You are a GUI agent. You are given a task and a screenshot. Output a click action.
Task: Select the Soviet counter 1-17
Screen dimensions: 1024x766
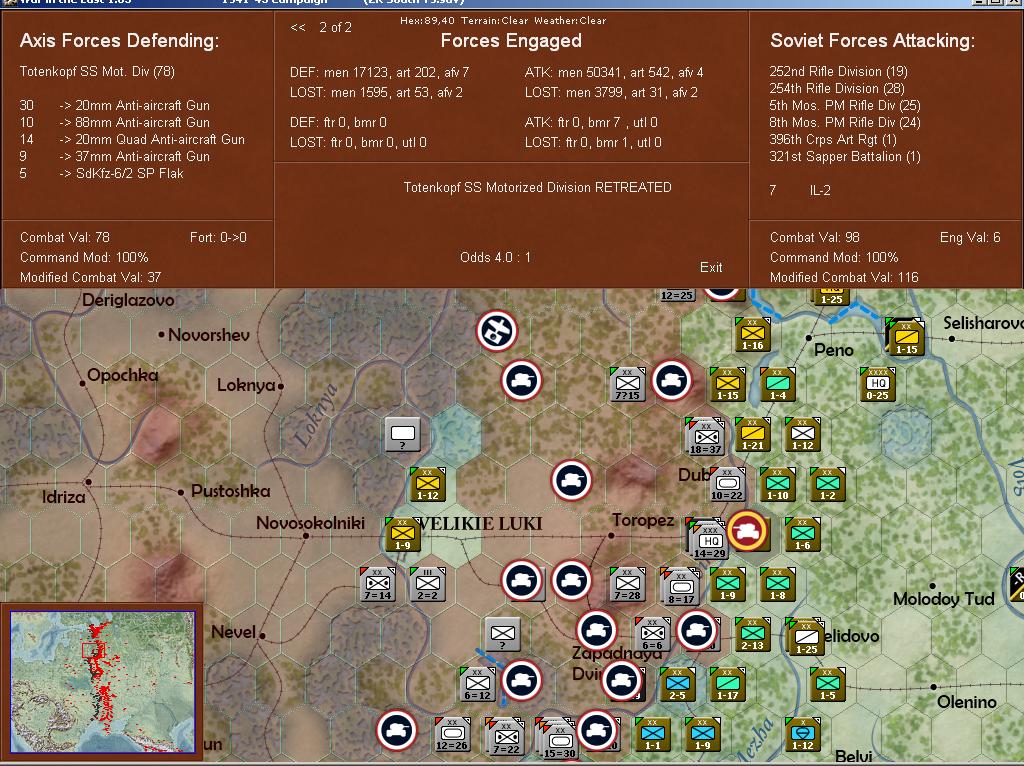(x=728, y=684)
